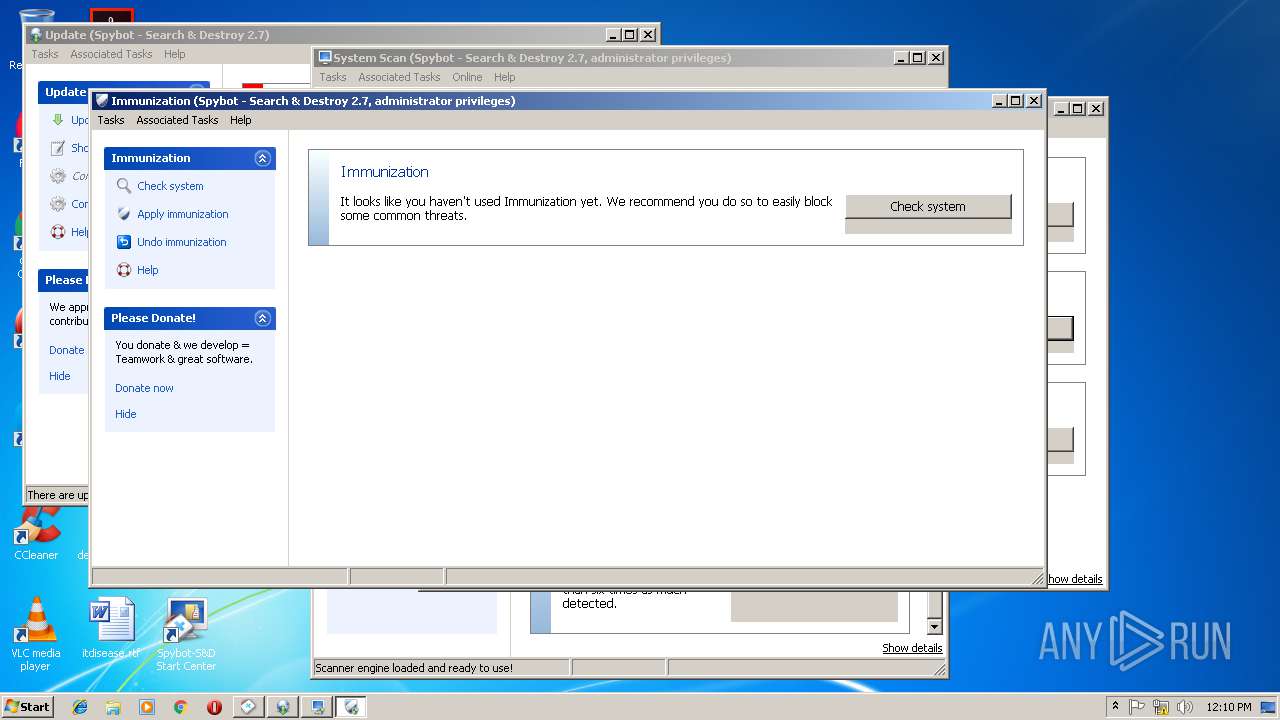Click Show details link in System Scan window

coord(912,648)
